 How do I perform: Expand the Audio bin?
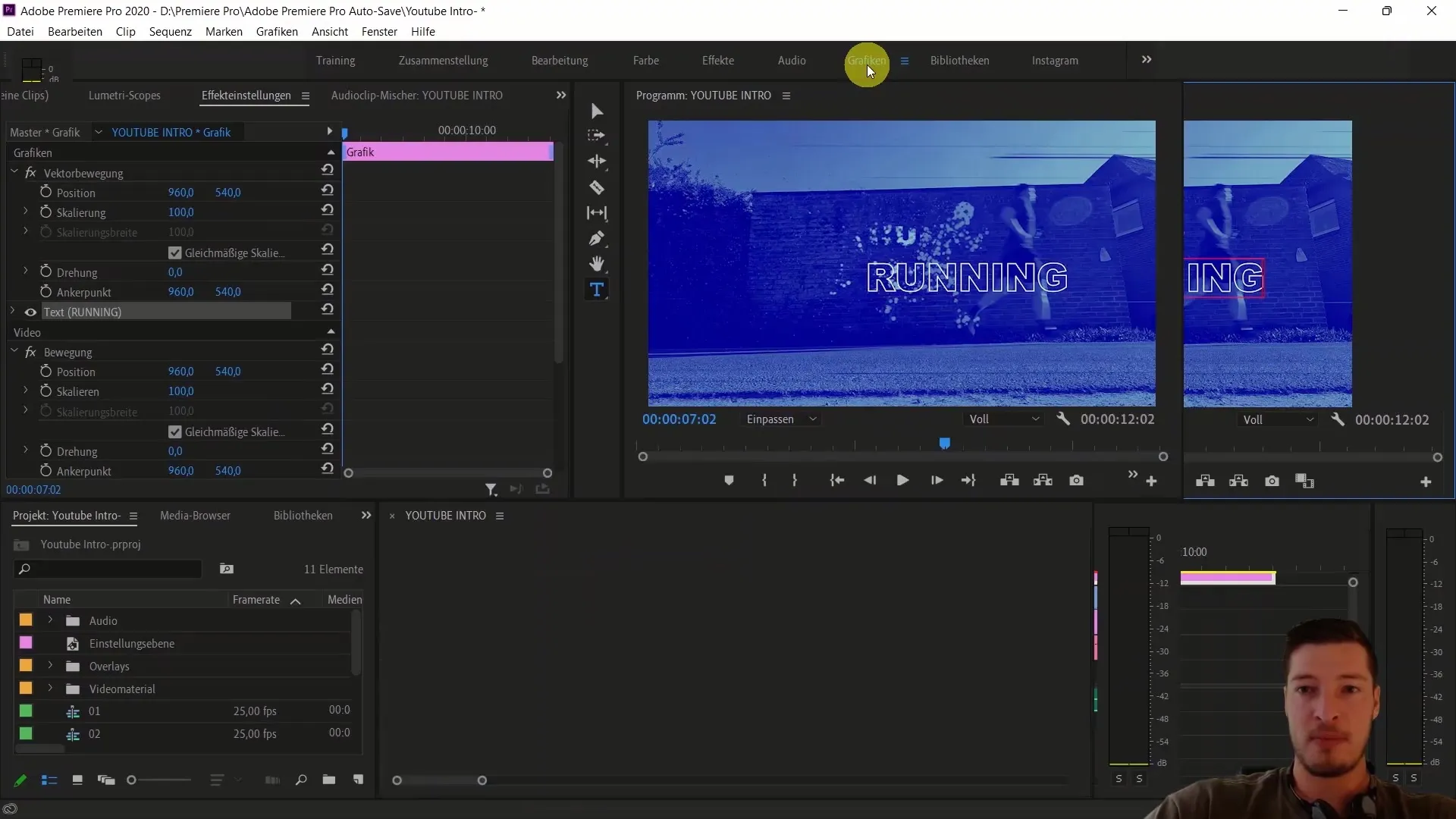click(50, 620)
